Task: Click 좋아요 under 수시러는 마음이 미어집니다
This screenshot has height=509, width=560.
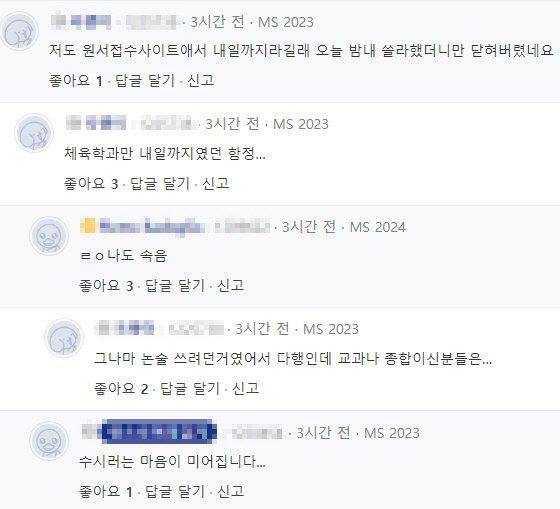Action: pos(99,491)
